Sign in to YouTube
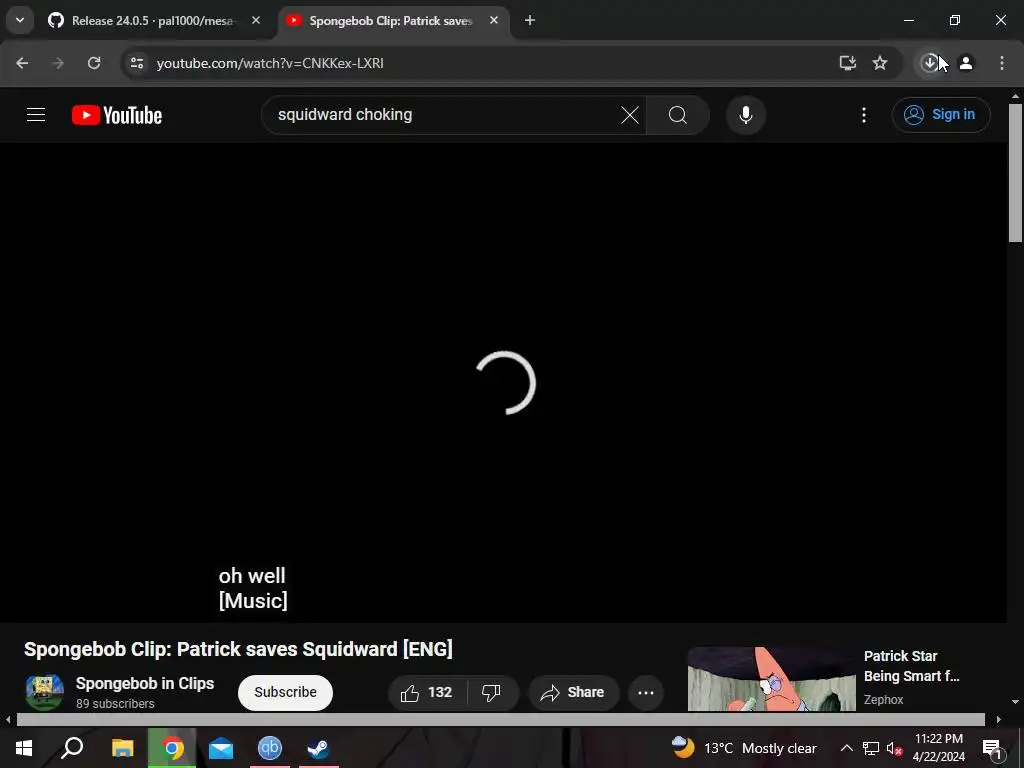The width and height of the screenshot is (1024, 768). (x=941, y=115)
